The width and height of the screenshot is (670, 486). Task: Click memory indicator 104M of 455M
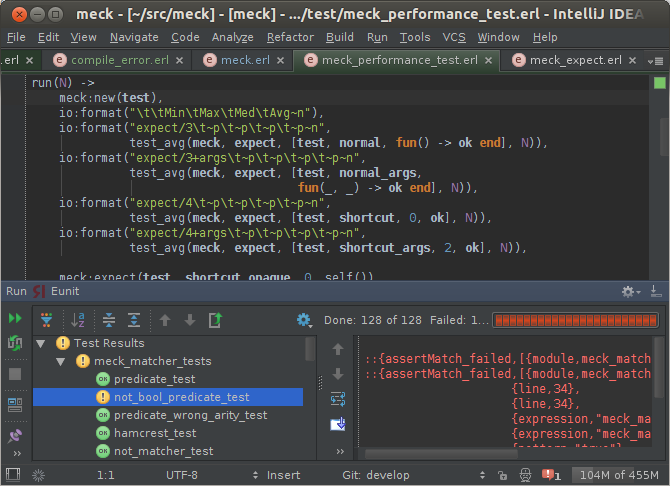tap(618, 475)
